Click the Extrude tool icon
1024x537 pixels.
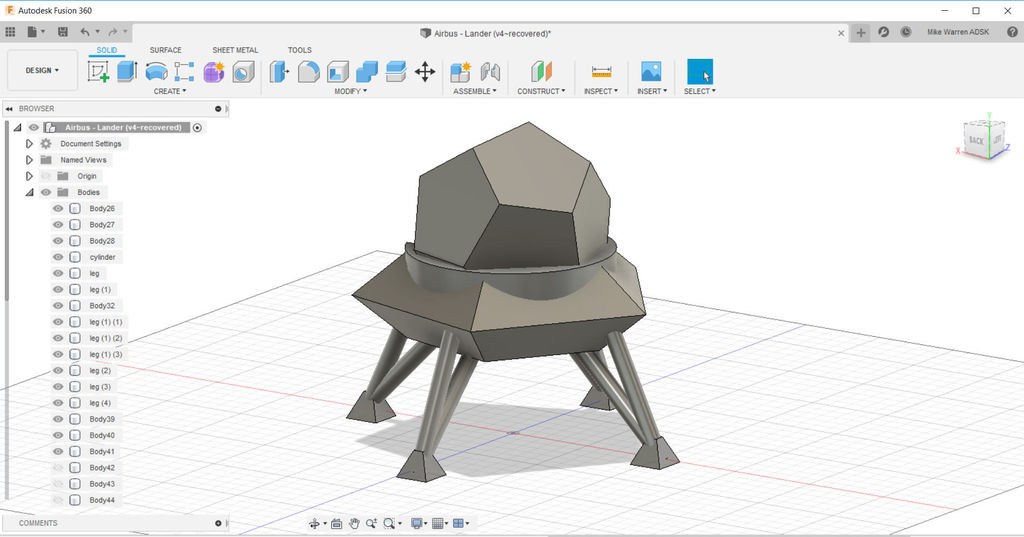[x=127, y=71]
